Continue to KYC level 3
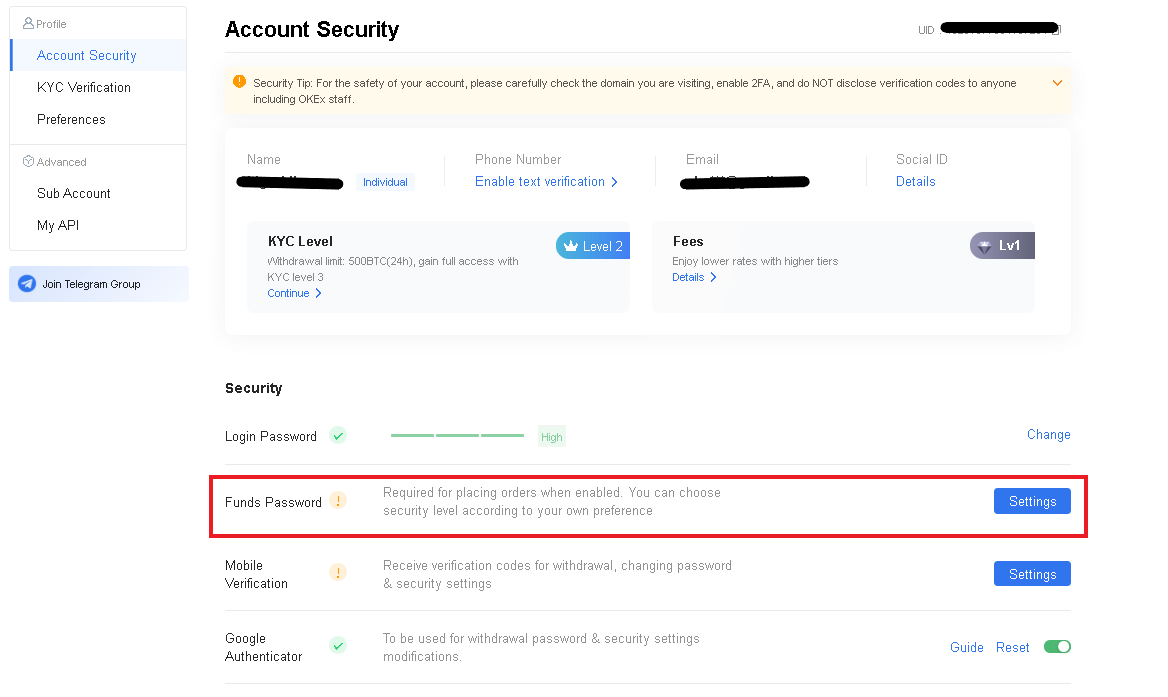The width and height of the screenshot is (1168, 697). (294, 293)
